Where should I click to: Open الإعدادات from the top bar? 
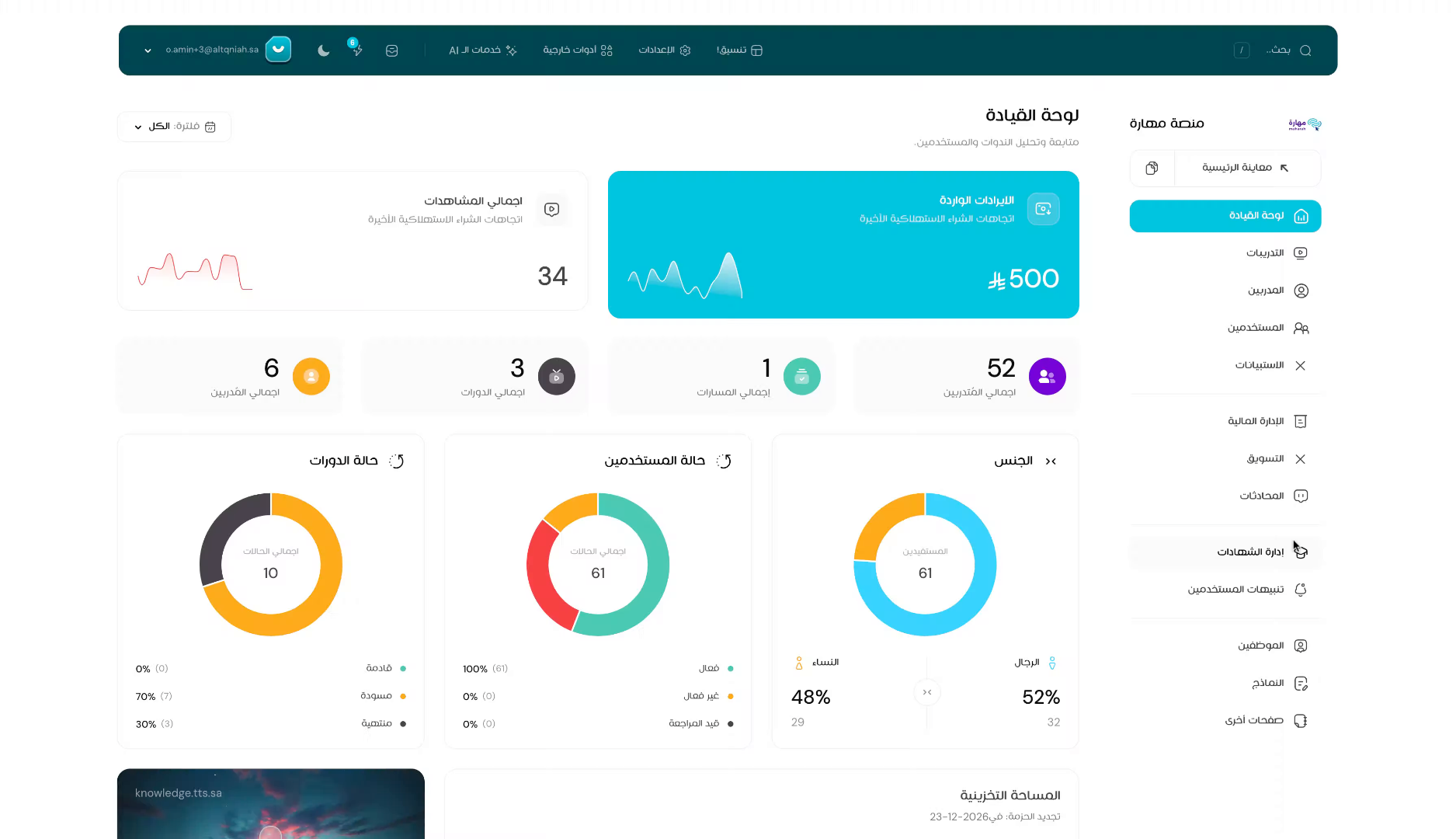pyautogui.click(x=664, y=50)
